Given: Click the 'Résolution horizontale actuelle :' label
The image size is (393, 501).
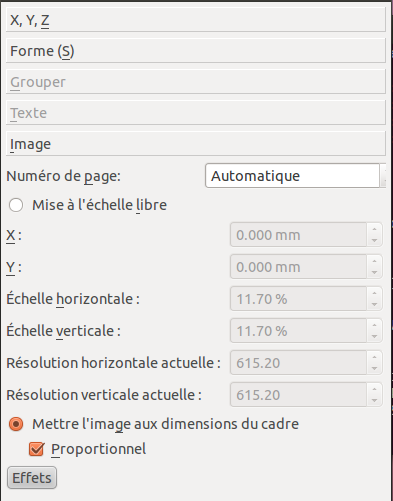Looking at the screenshot, I should [x=113, y=363].
